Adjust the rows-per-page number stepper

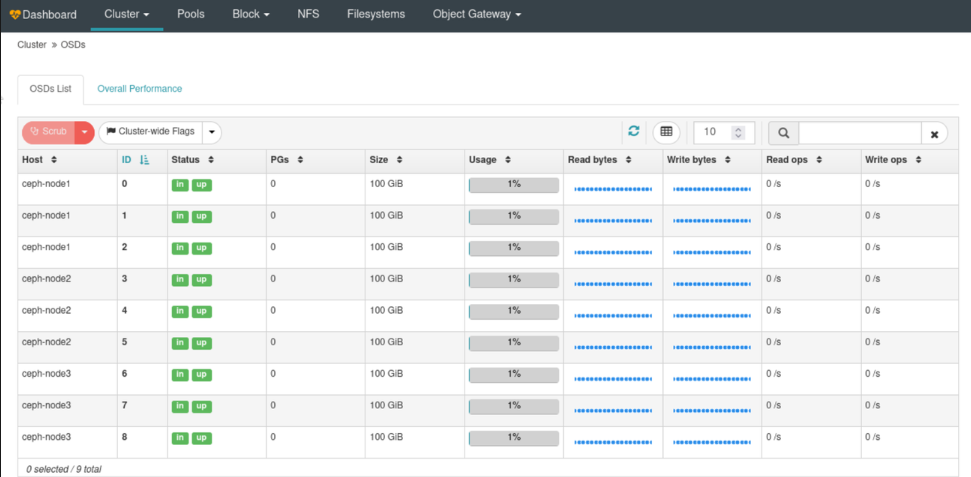point(738,132)
